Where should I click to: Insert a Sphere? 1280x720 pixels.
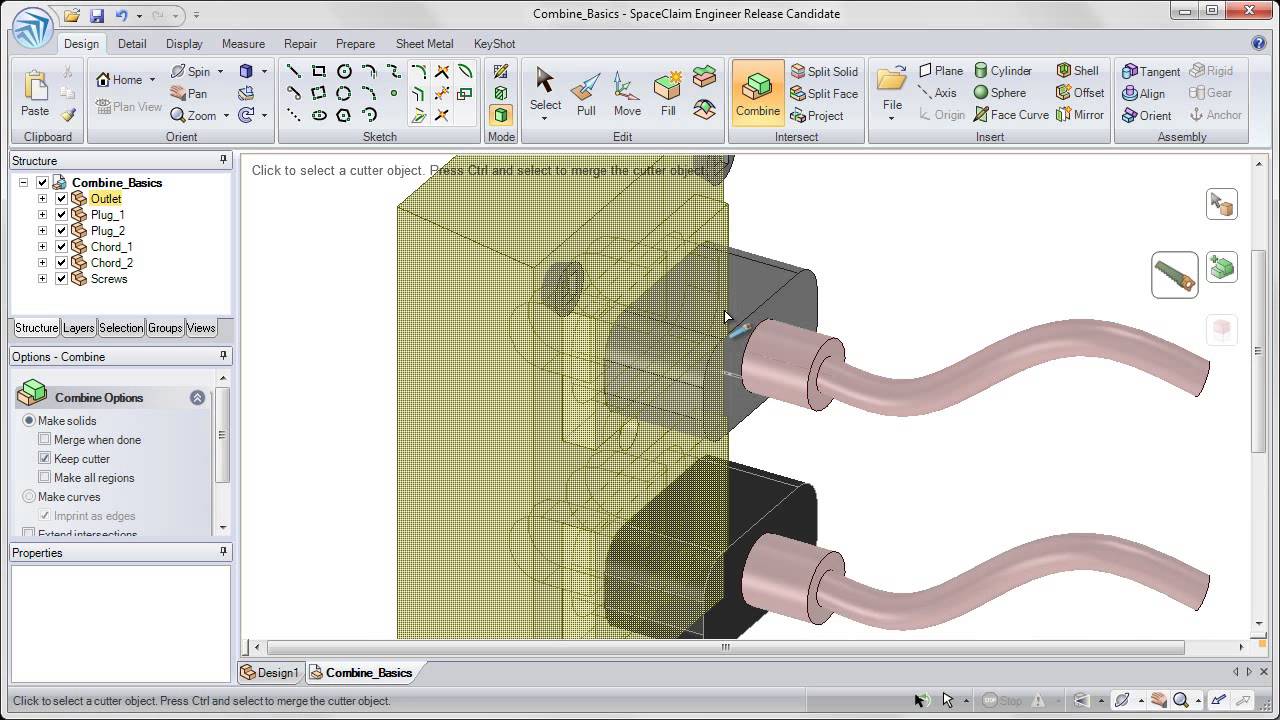click(1000, 93)
